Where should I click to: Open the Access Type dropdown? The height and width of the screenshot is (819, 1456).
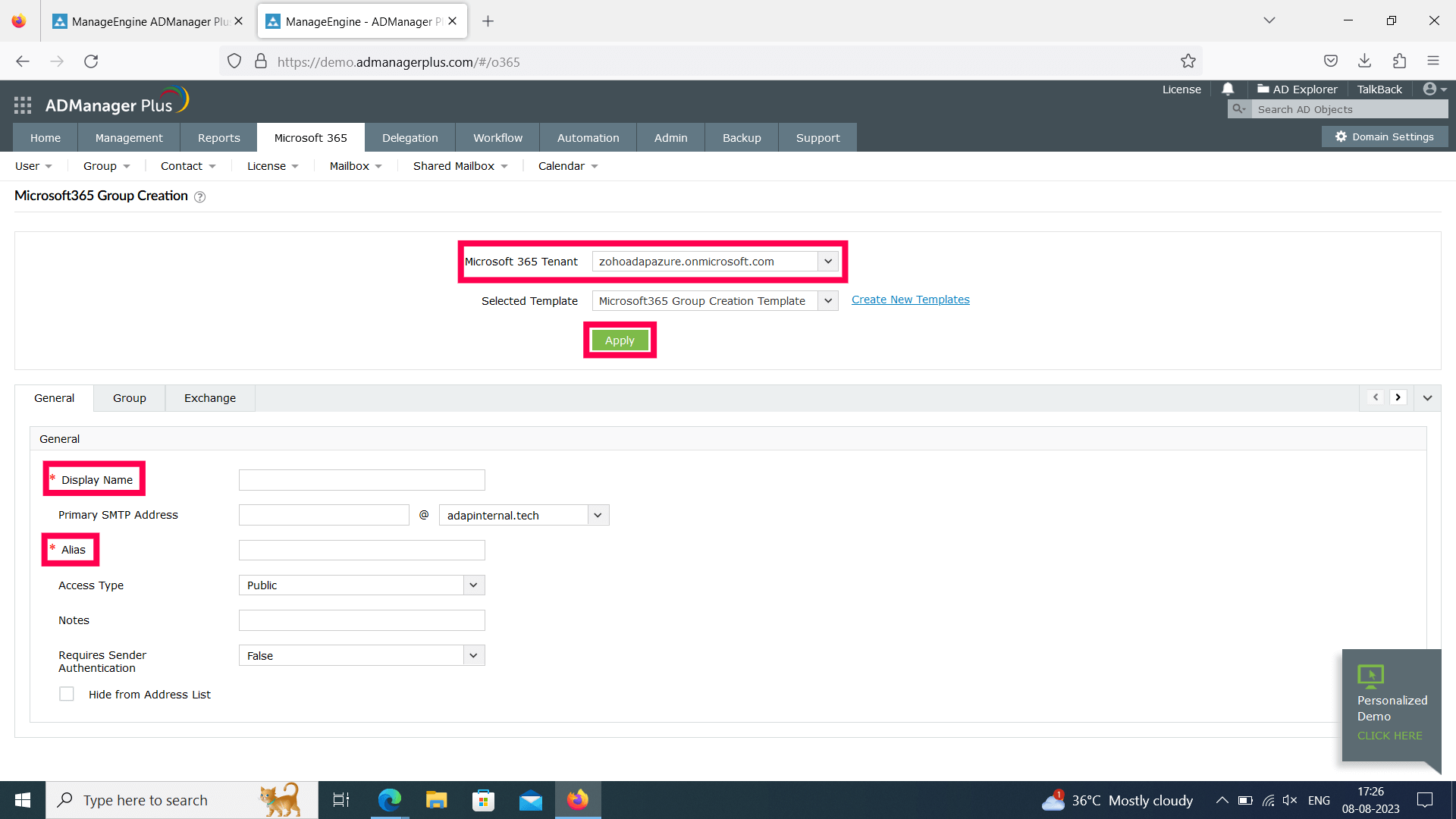pyautogui.click(x=473, y=585)
